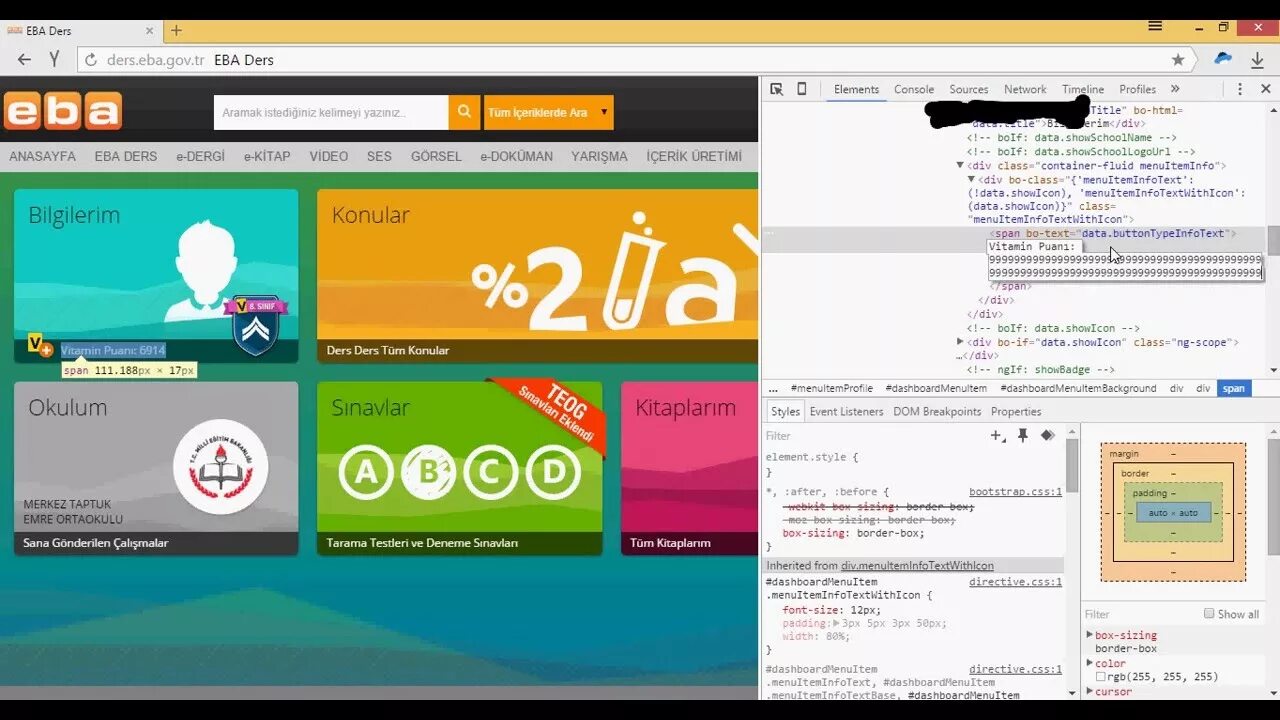This screenshot has width=1280, height=720.
Task: Switch to Network tab
Action: pyautogui.click(x=1025, y=89)
